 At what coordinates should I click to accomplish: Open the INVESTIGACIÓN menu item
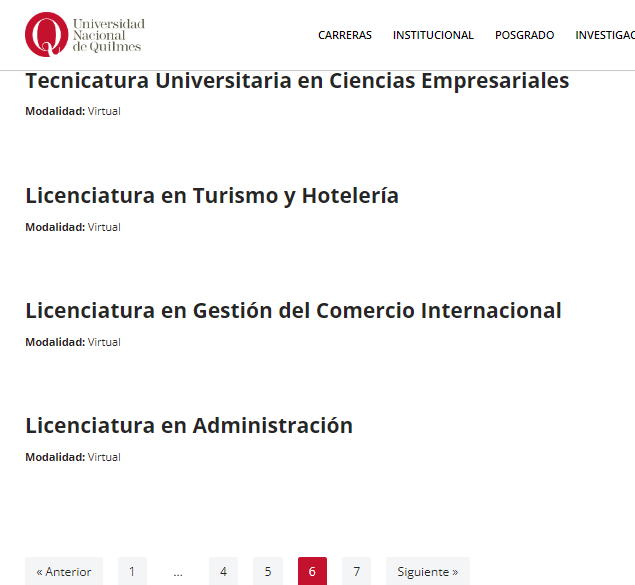point(605,35)
